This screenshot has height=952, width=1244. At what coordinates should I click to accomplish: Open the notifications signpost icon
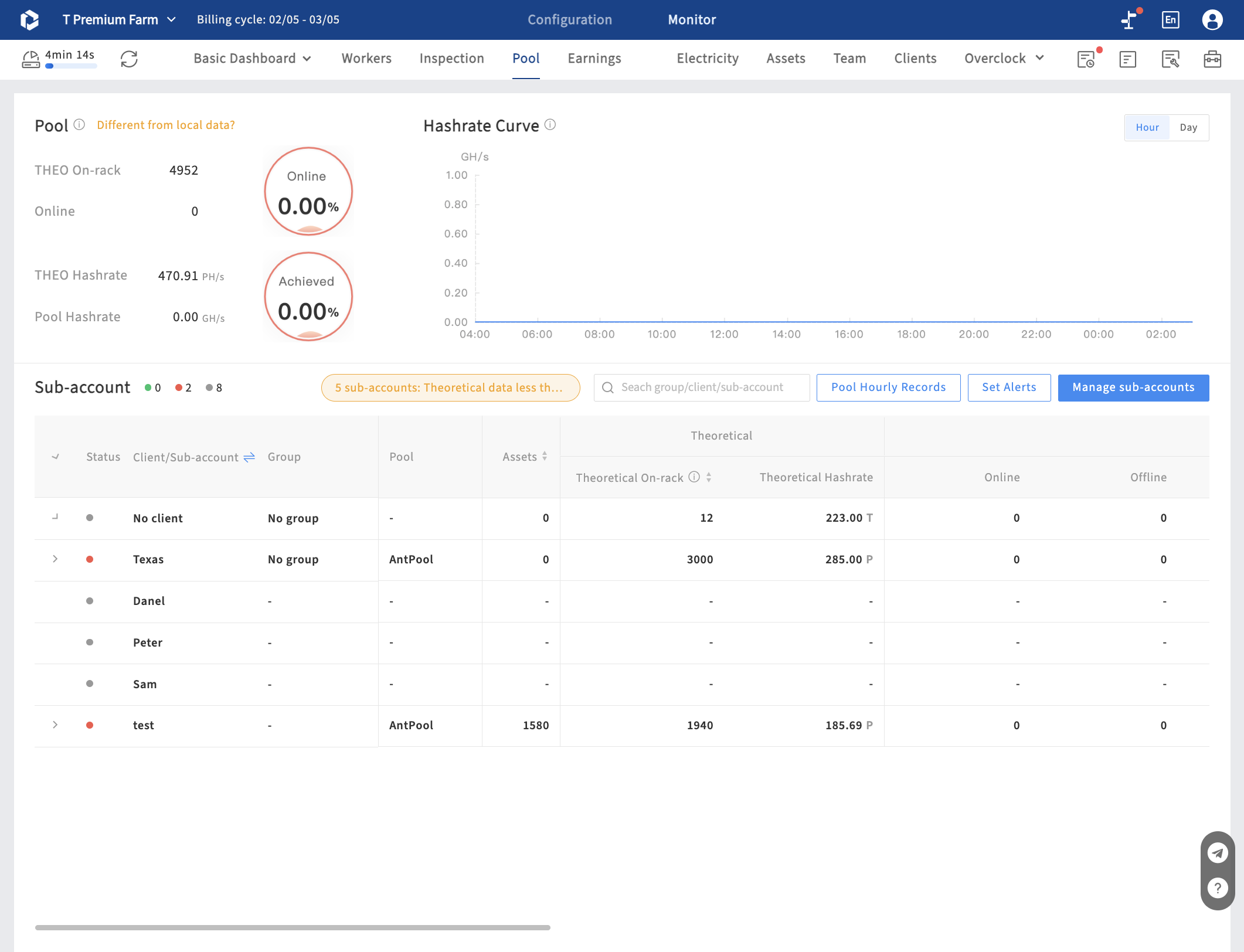1129,19
